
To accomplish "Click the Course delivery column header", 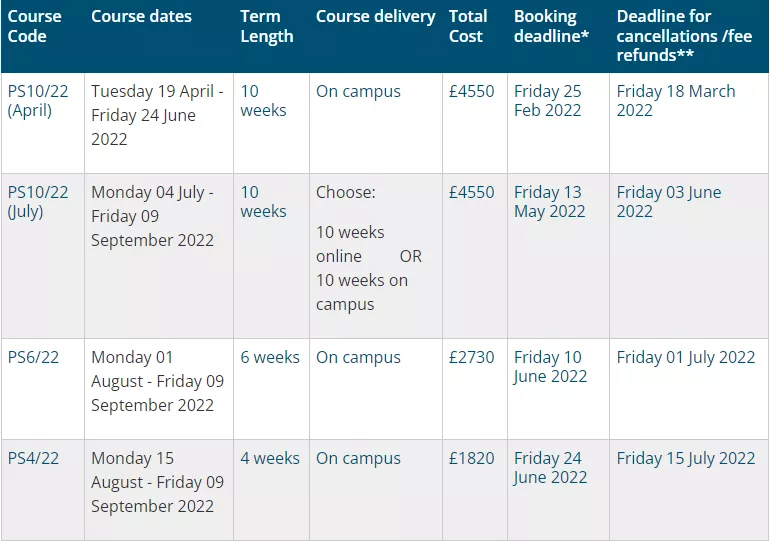I will point(375,17).
